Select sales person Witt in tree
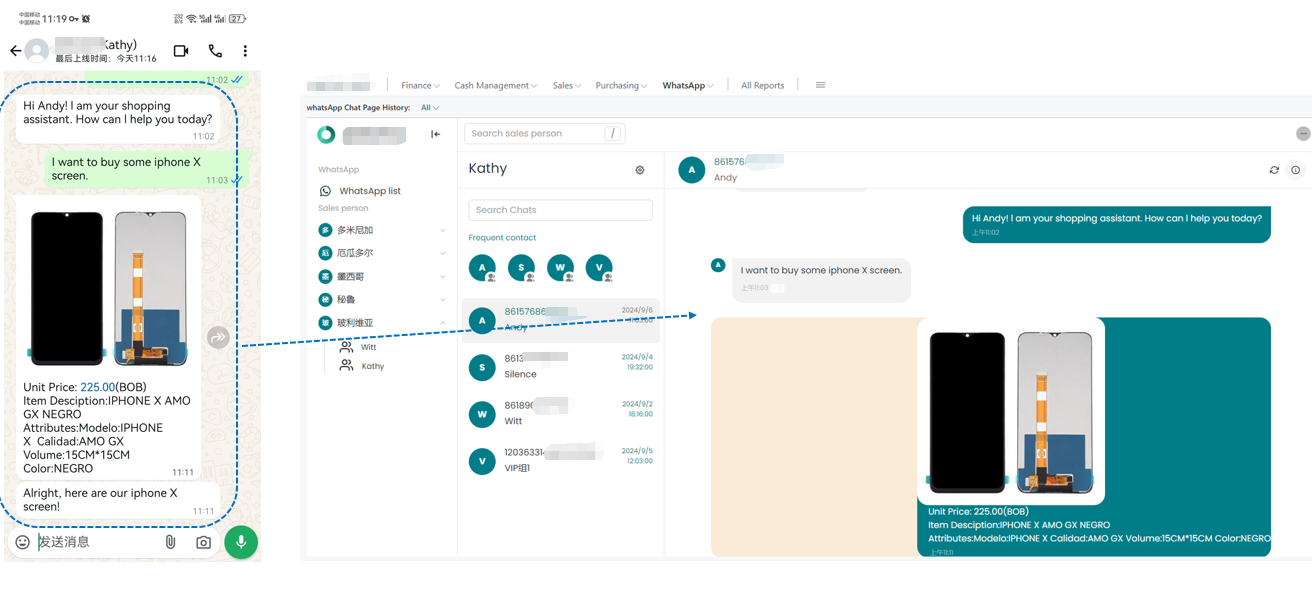This screenshot has width=1313, height=604. [x=368, y=347]
